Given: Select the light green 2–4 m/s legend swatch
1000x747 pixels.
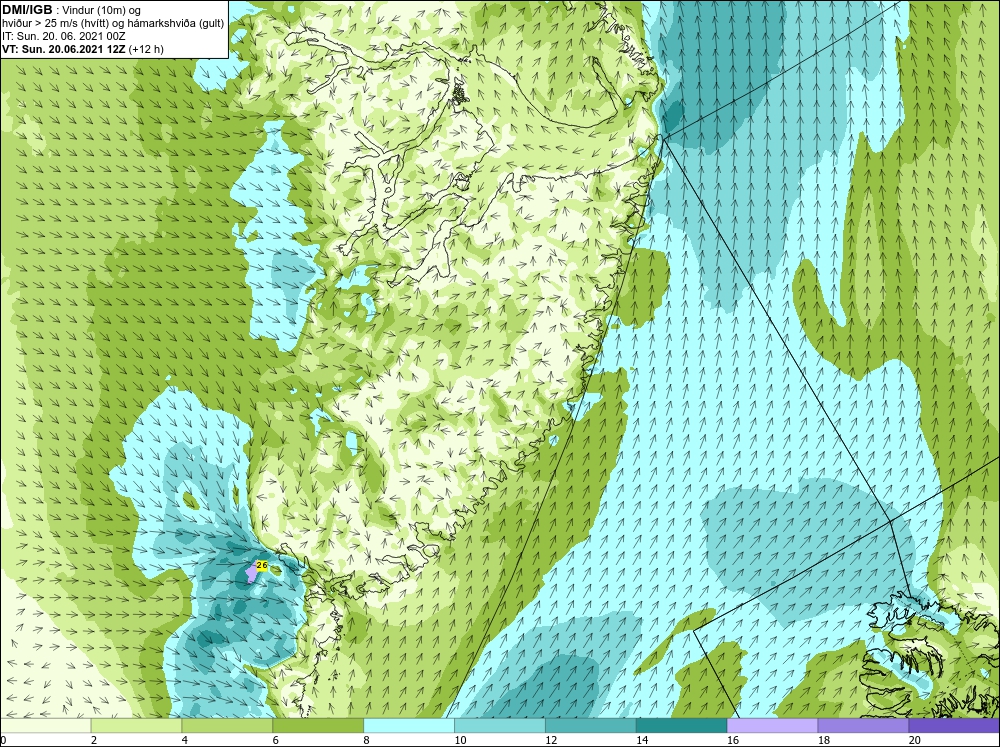Looking at the screenshot, I should (136, 725).
